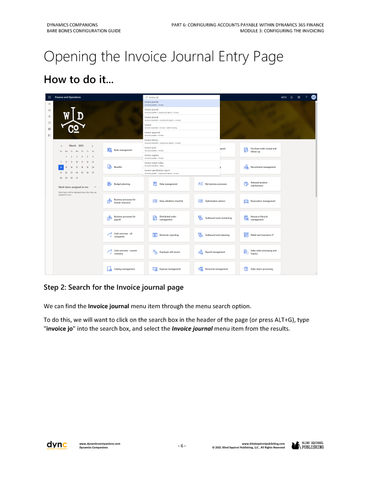
Task: Select the Invoice pool search result
Action: 181,149
